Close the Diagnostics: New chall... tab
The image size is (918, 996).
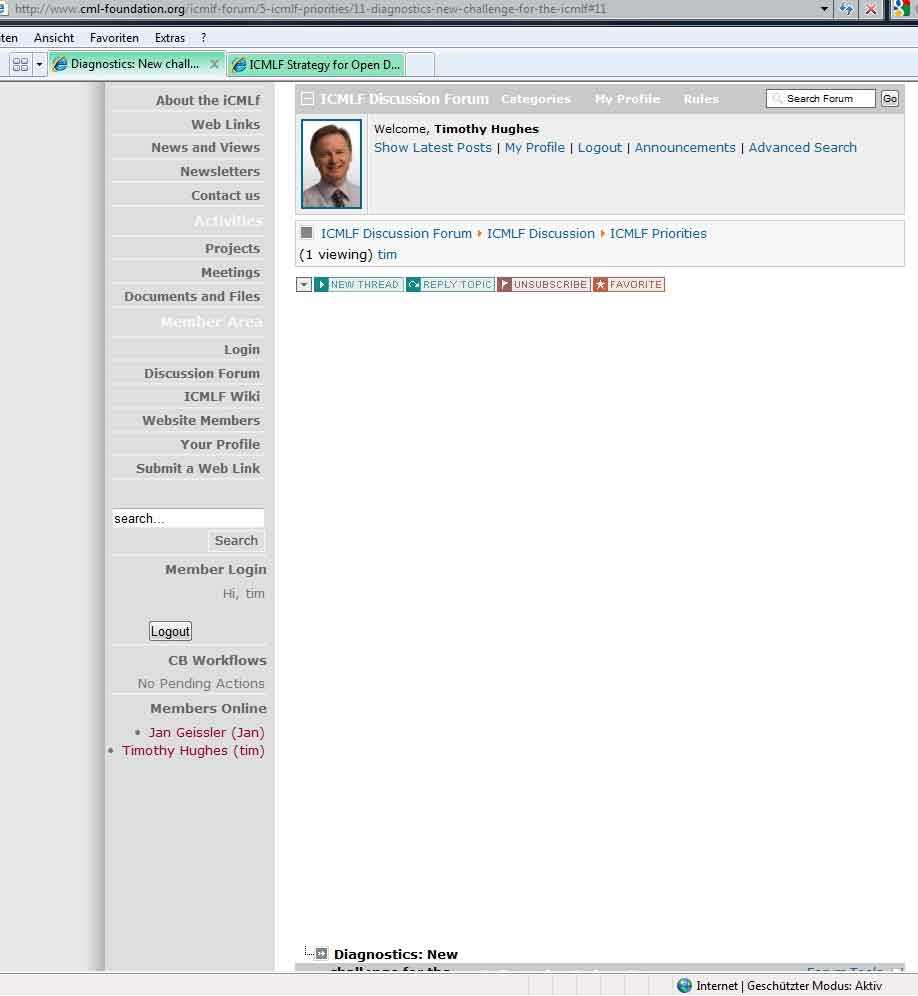tap(214, 64)
